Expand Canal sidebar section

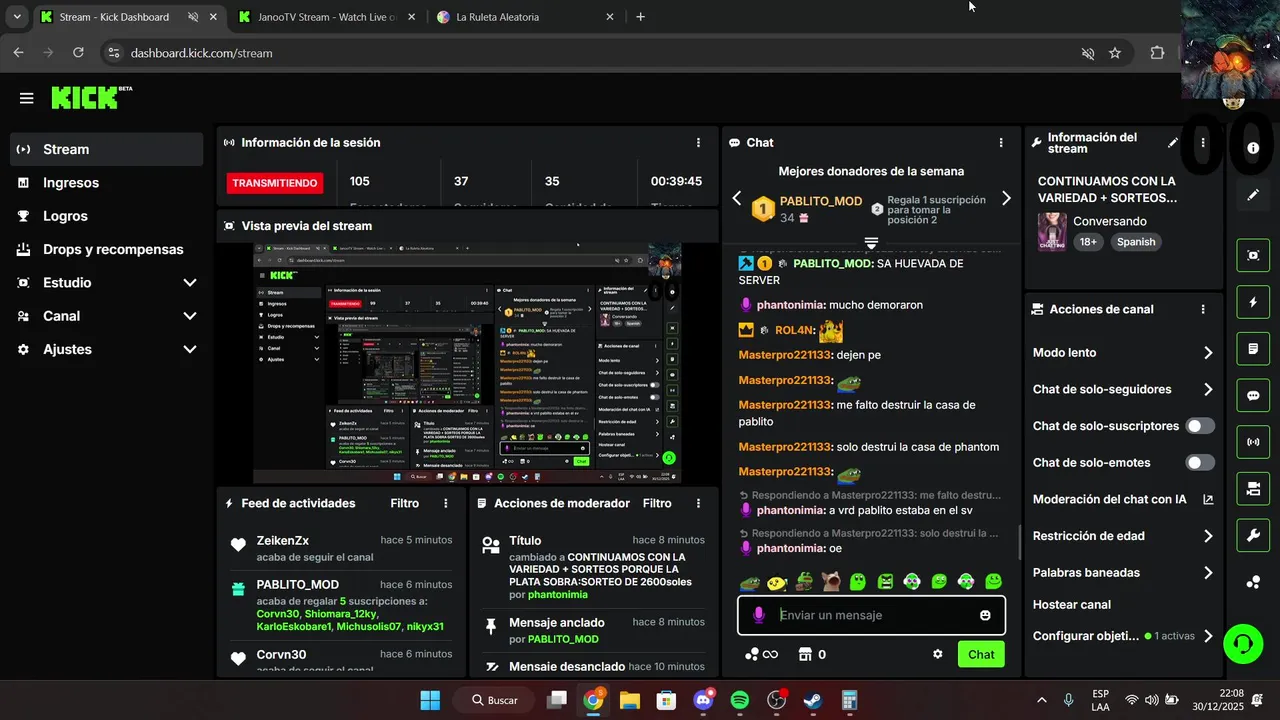pyautogui.click(x=190, y=316)
